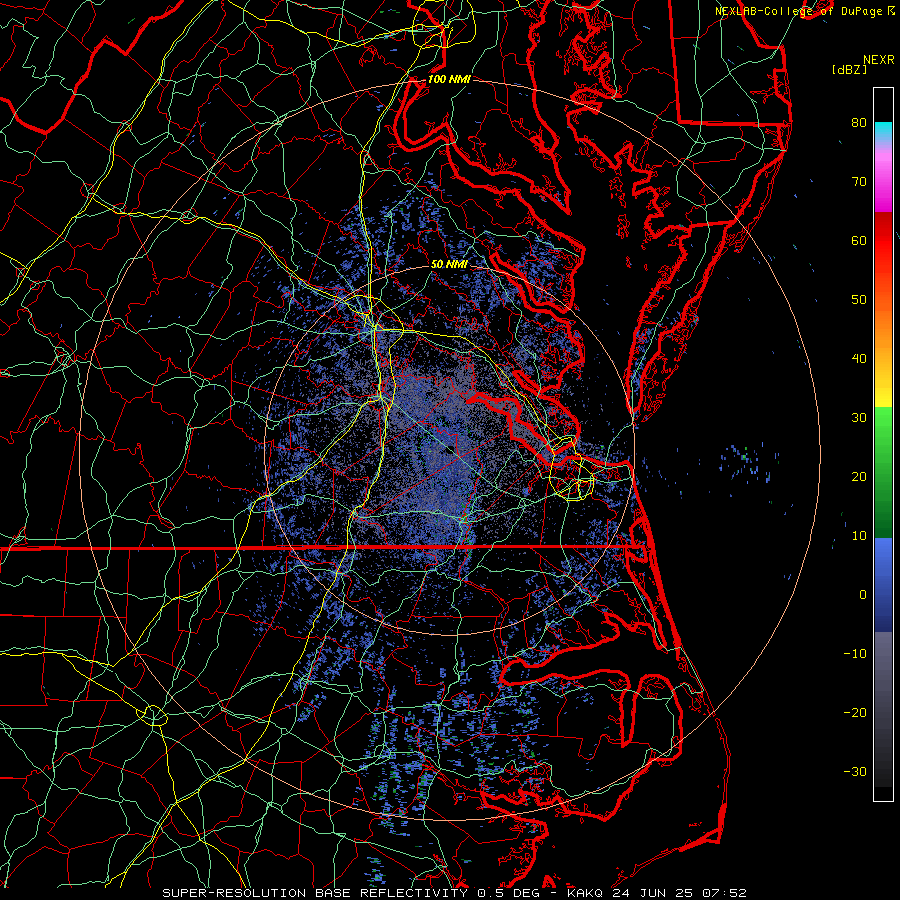
Task: Click the 100 NMI range ring label
Action: (449, 79)
